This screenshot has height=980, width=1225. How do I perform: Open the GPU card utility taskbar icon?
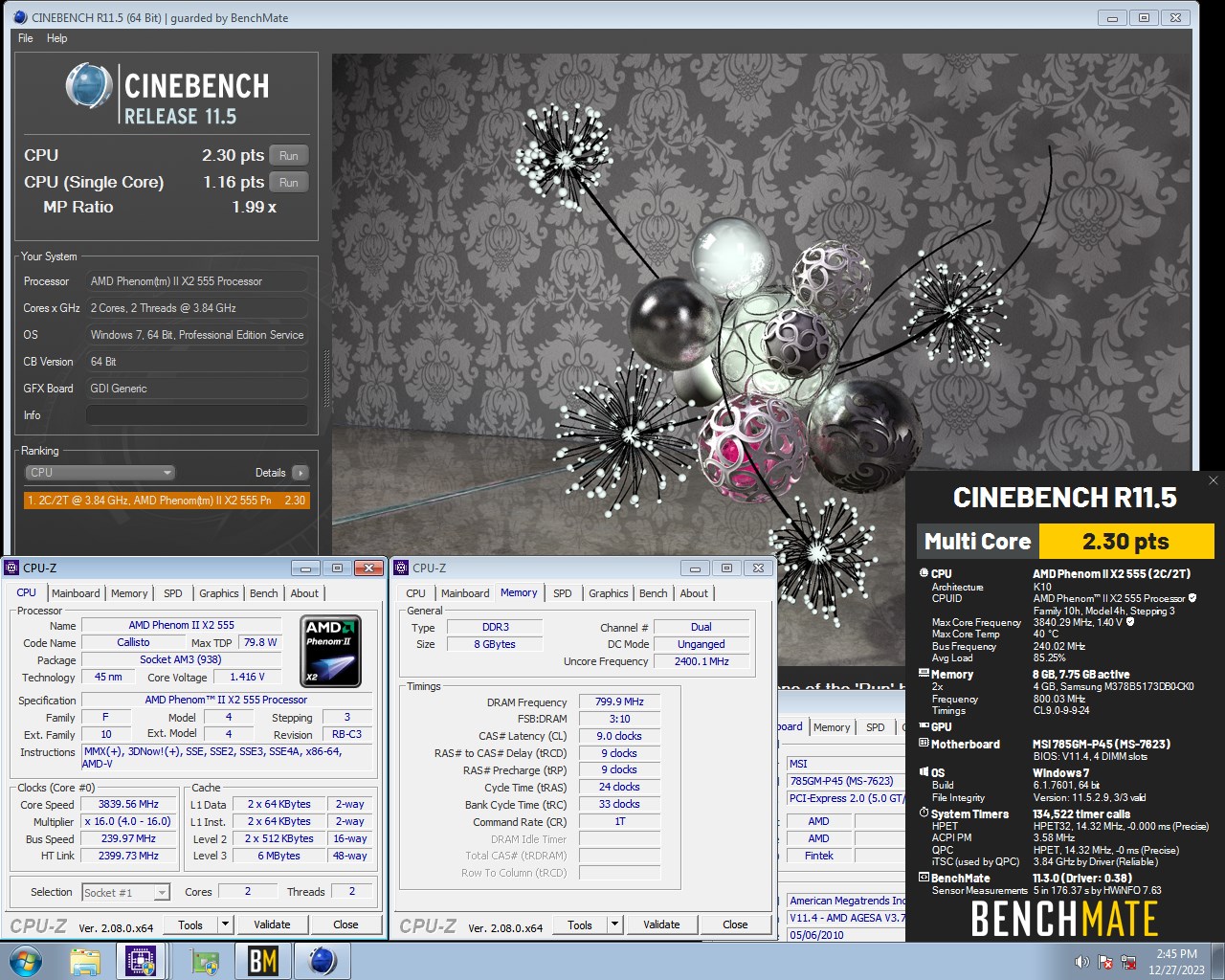tap(204, 961)
